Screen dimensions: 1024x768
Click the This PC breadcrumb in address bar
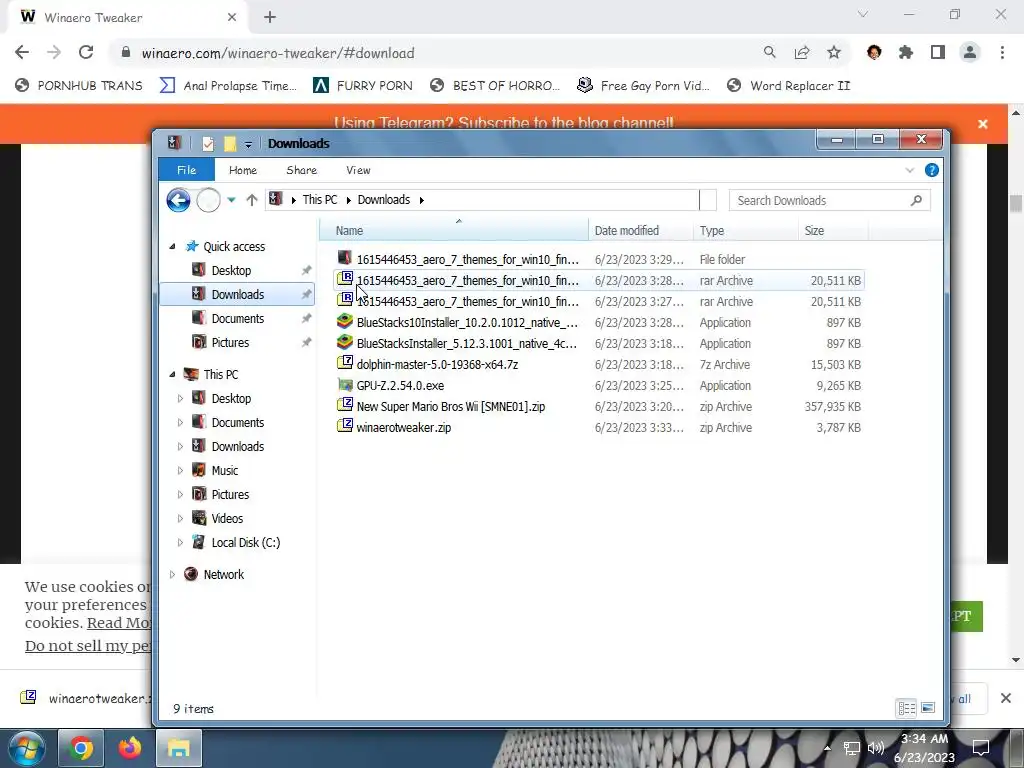click(x=320, y=200)
